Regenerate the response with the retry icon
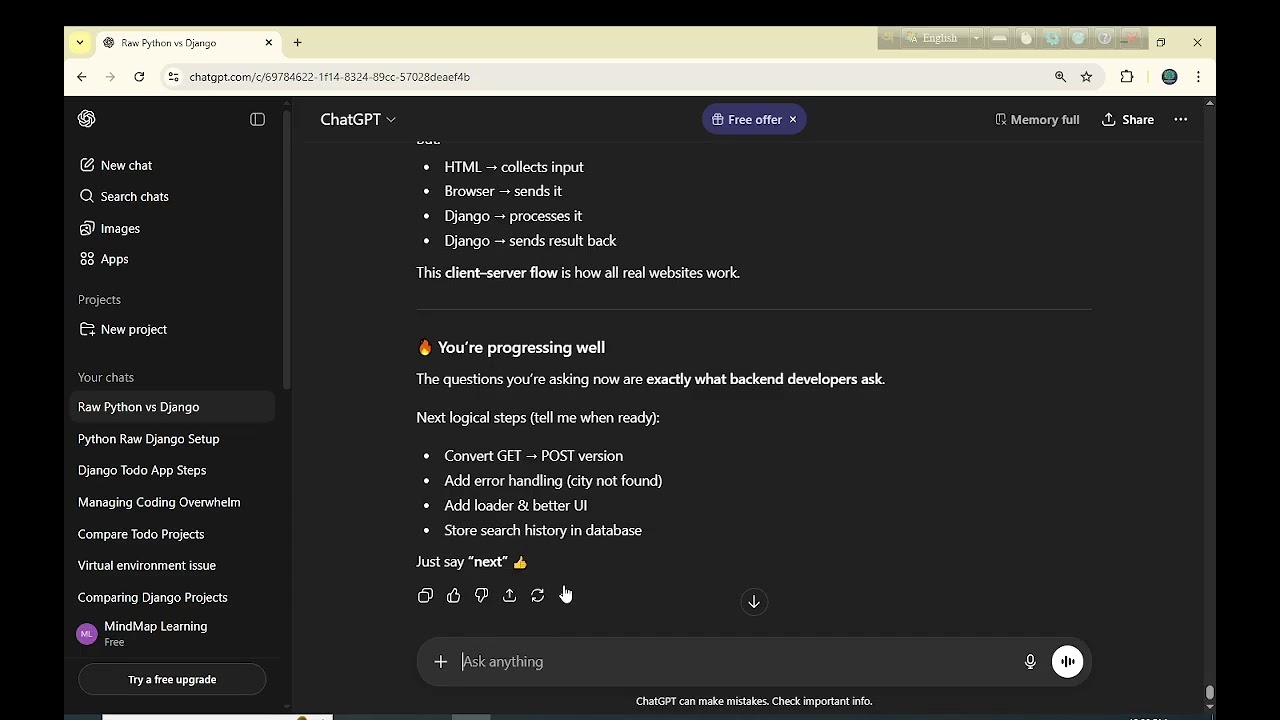This screenshot has width=1280, height=720. click(537, 595)
